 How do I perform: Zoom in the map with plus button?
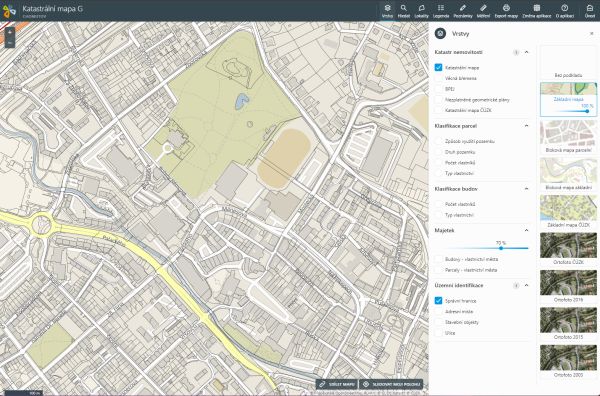10,33
